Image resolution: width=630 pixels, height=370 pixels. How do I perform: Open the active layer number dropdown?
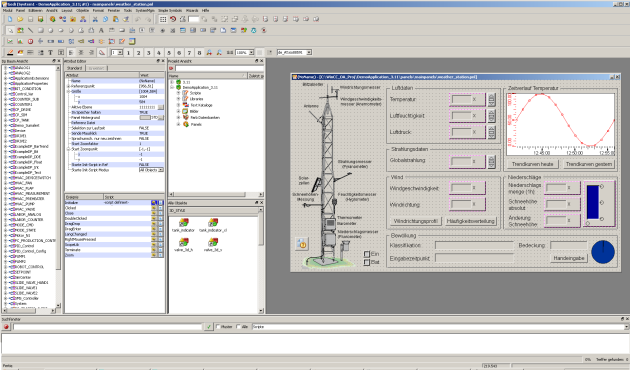click(120, 53)
